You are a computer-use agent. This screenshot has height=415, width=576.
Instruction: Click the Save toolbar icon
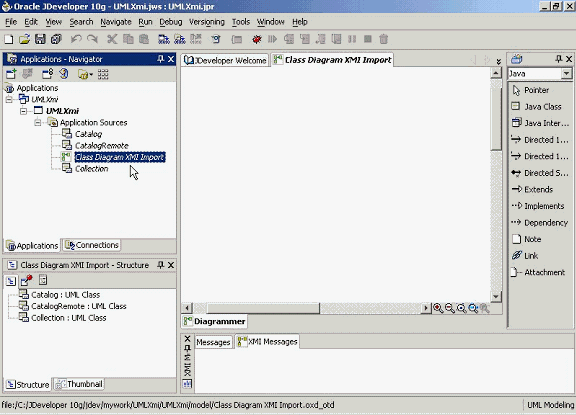(40, 39)
